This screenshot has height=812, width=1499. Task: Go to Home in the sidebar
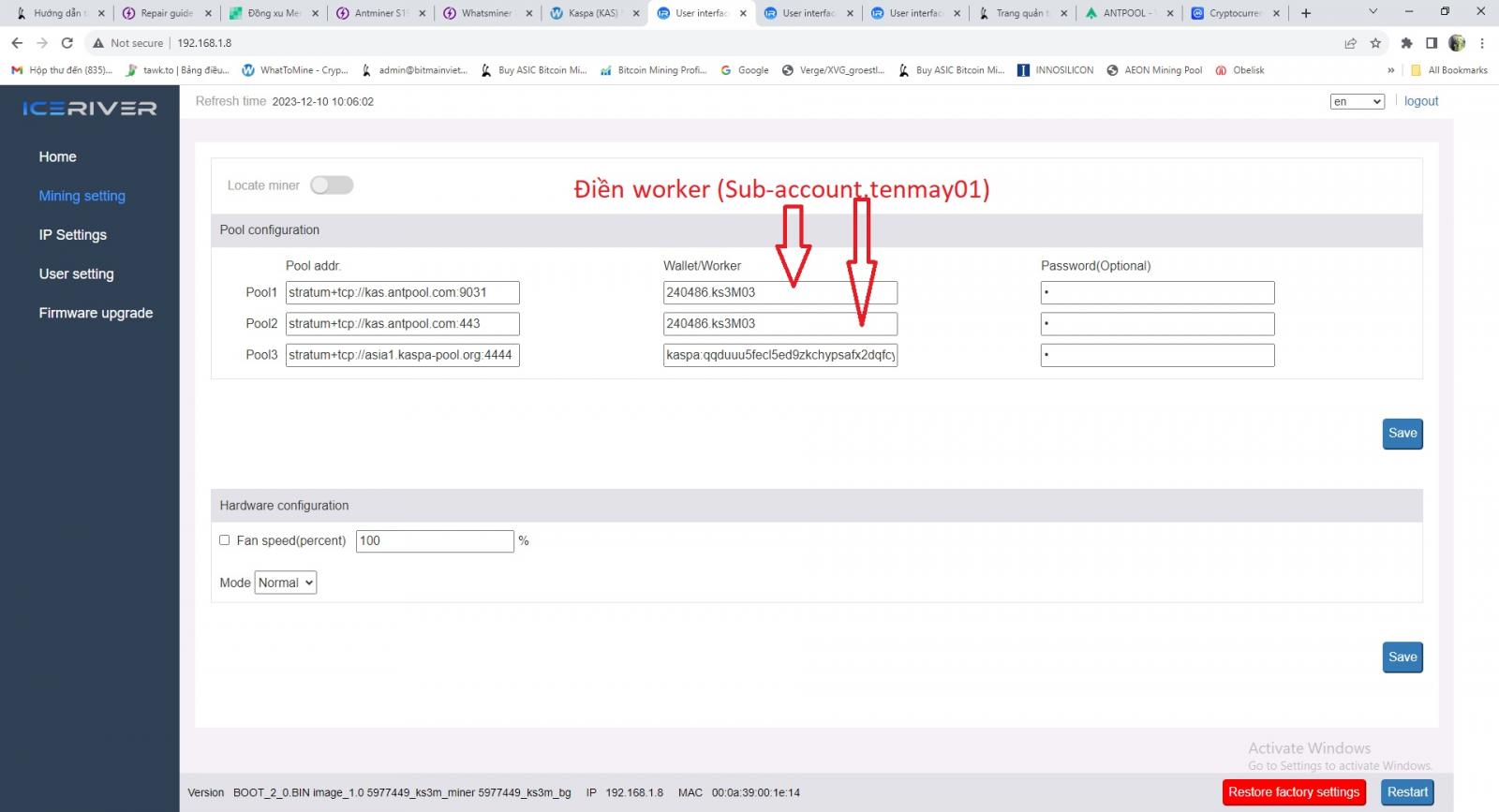pyautogui.click(x=58, y=156)
